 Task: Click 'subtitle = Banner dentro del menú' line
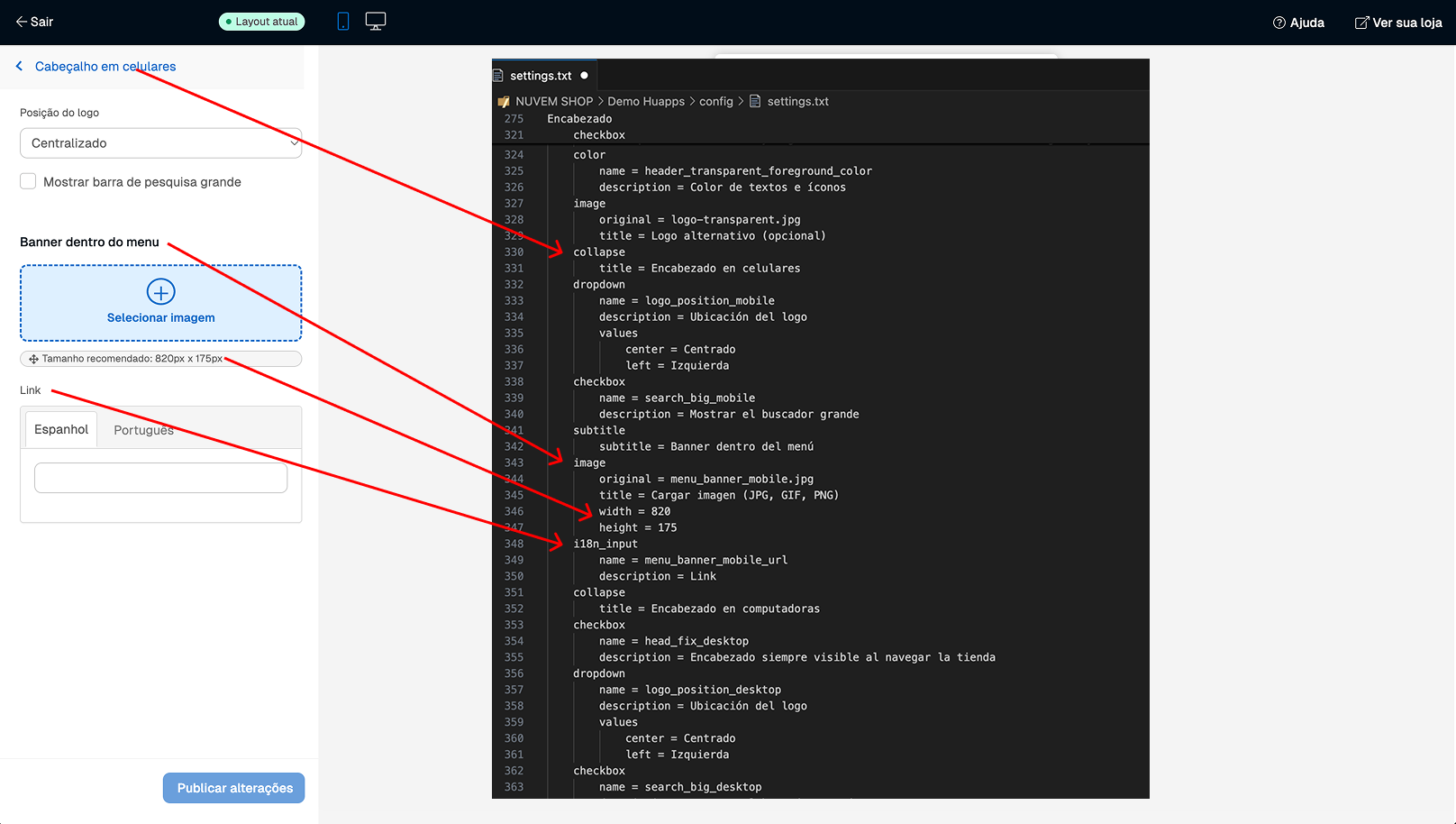(x=706, y=446)
